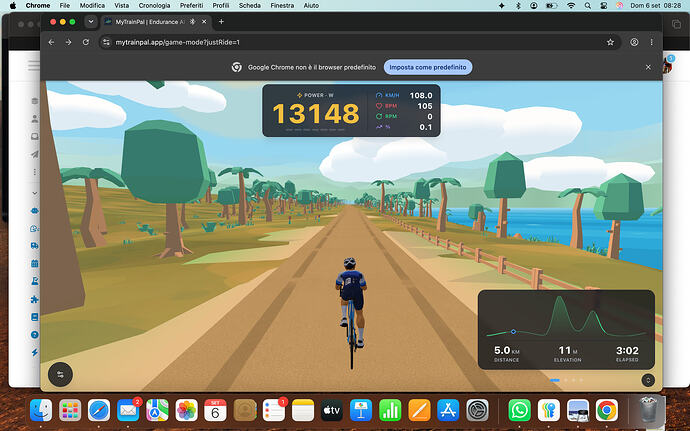The image size is (690, 431).
Task: Open the Chrome profile icon
Action: pos(634,42)
